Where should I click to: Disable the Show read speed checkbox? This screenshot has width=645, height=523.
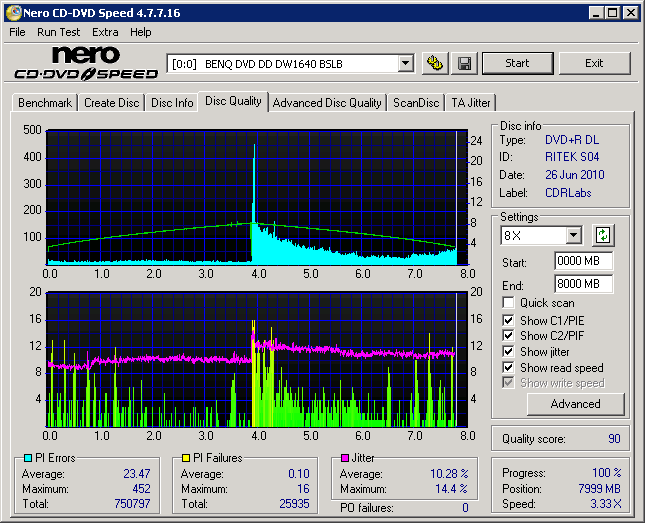point(509,368)
